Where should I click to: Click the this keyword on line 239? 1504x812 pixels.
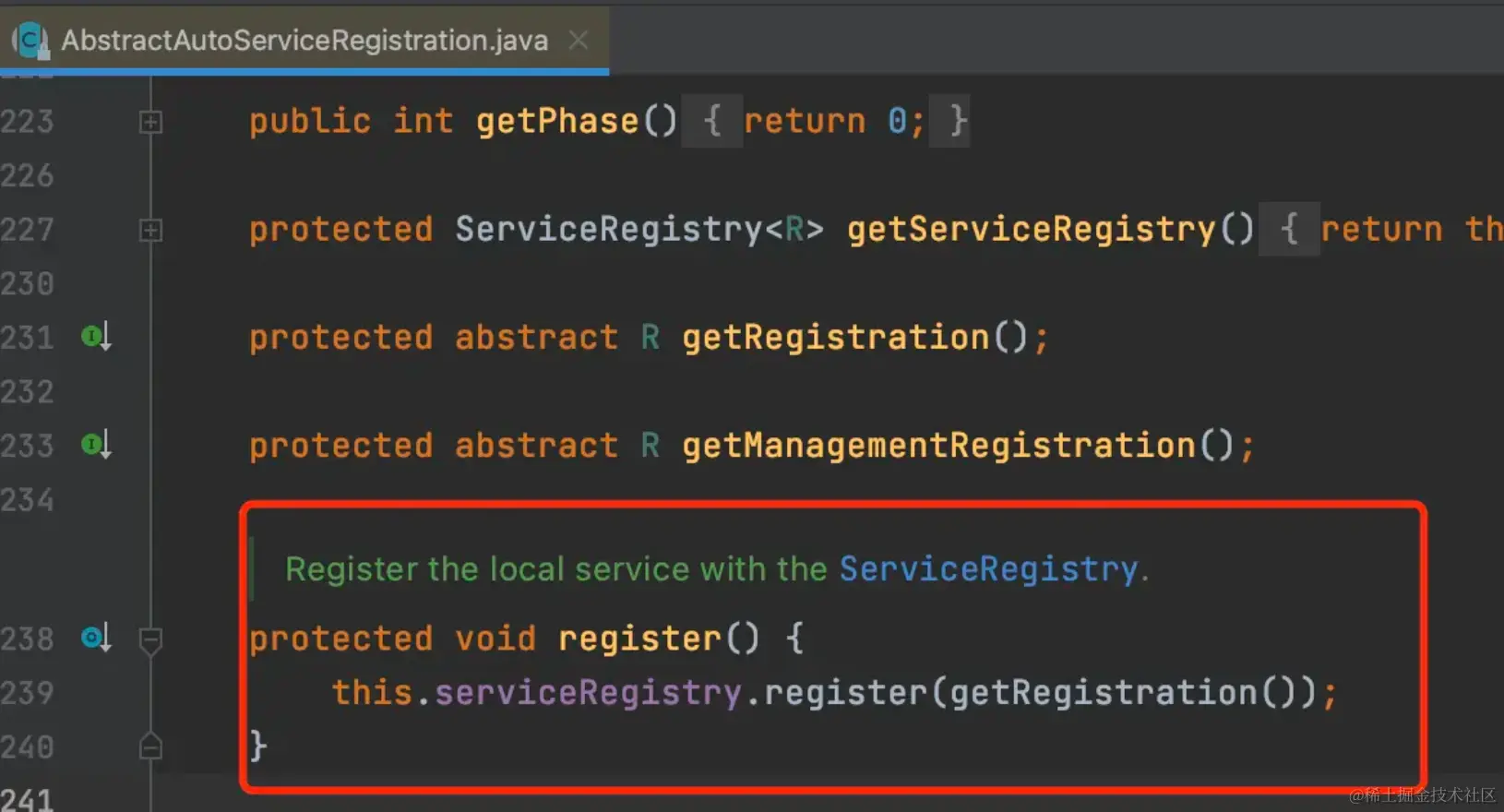coord(373,692)
